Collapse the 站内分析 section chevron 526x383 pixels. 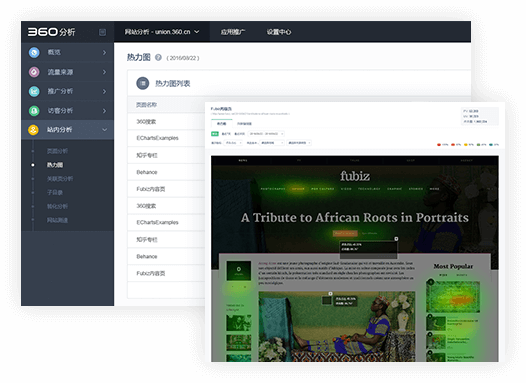pos(105,130)
